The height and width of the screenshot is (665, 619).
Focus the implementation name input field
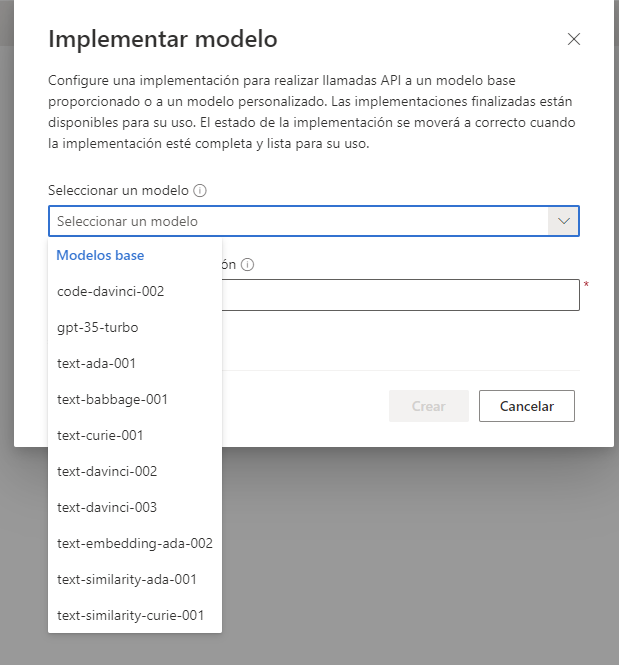(x=400, y=295)
